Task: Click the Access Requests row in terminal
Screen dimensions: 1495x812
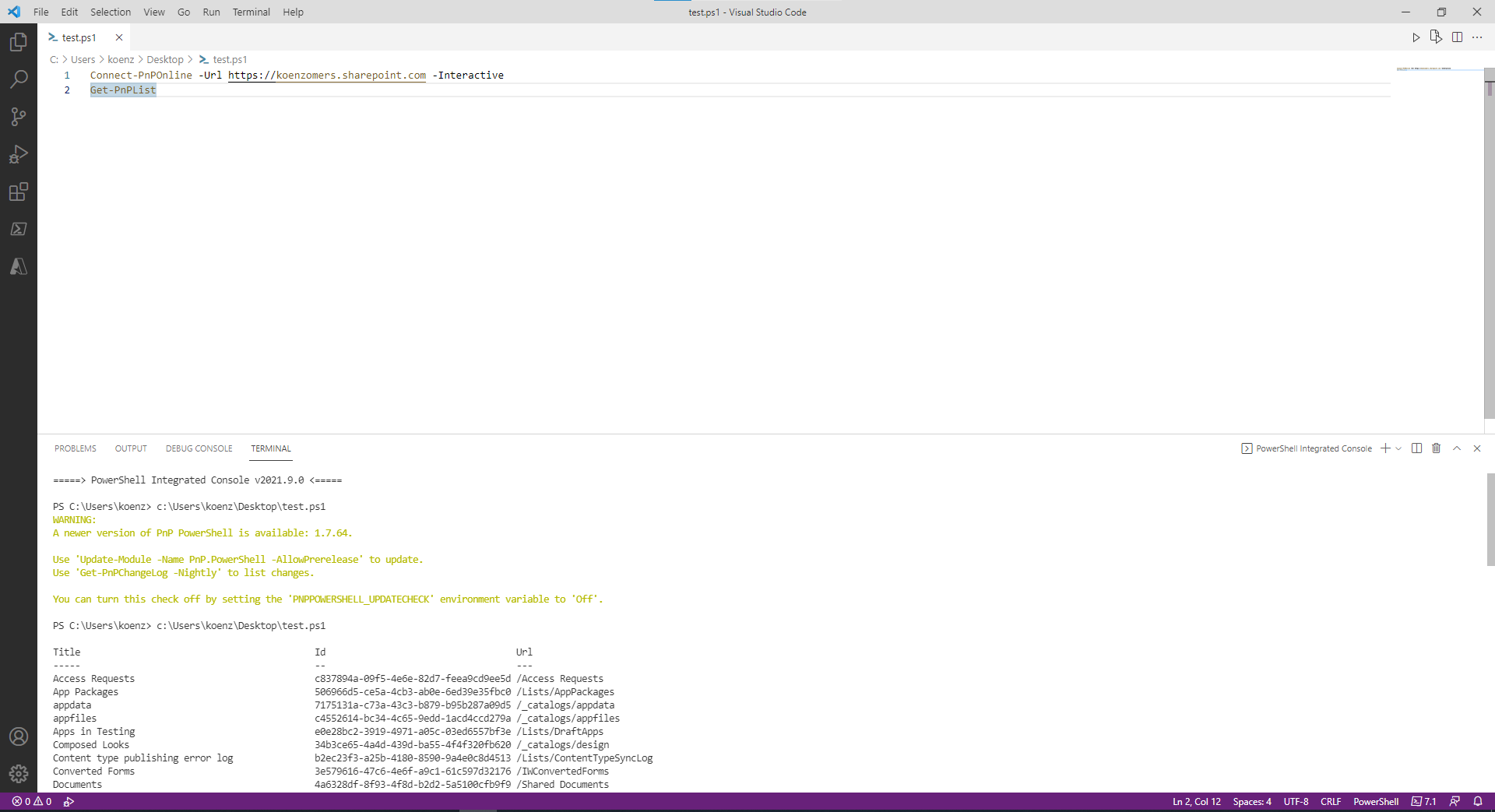Action: click(x=328, y=679)
